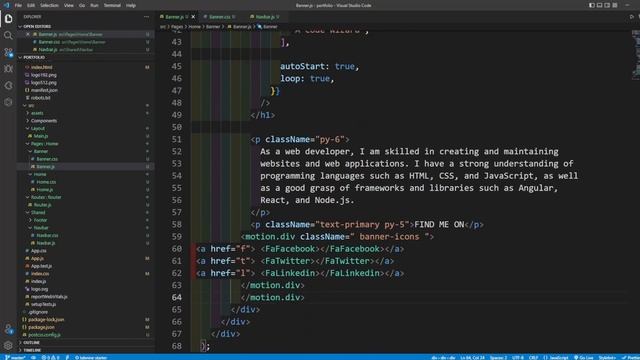Toggle the primary side bar layout icon
This screenshot has height=360, width=640.
[x=592, y=5]
